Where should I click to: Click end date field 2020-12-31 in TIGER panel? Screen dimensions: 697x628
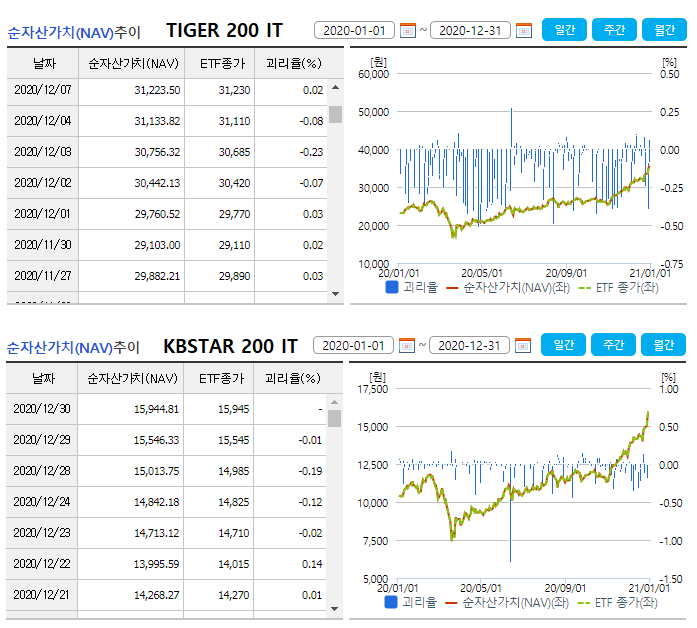point(470,30)
